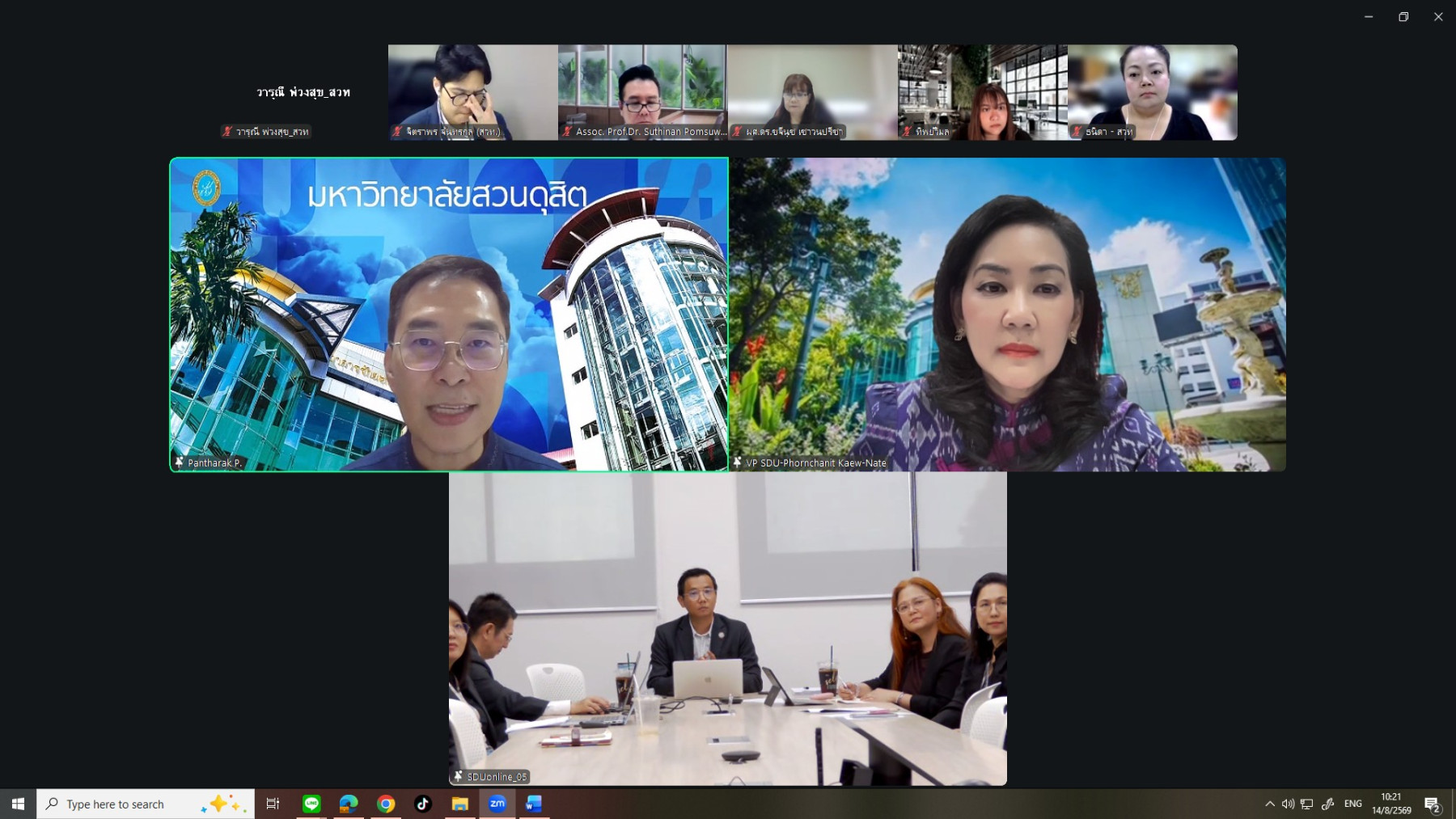Click the "Assoc. Prof.Dr. Suthinan Pomsuw..." name label
The height and width of the screenshot is (819, 1456).
651,132
